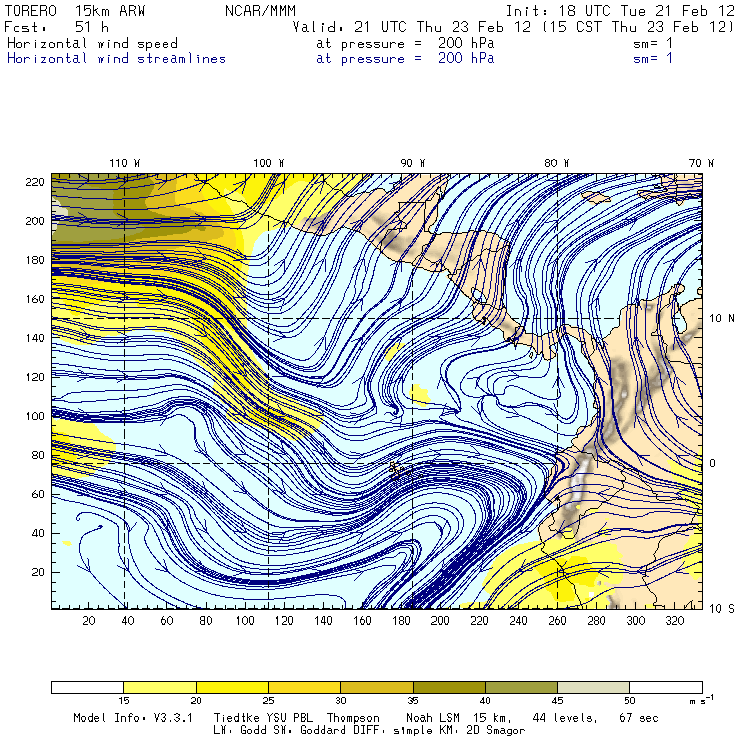
Task: Click the horizontal-axis tick label '280'
Action: click(x=597, y=621)
